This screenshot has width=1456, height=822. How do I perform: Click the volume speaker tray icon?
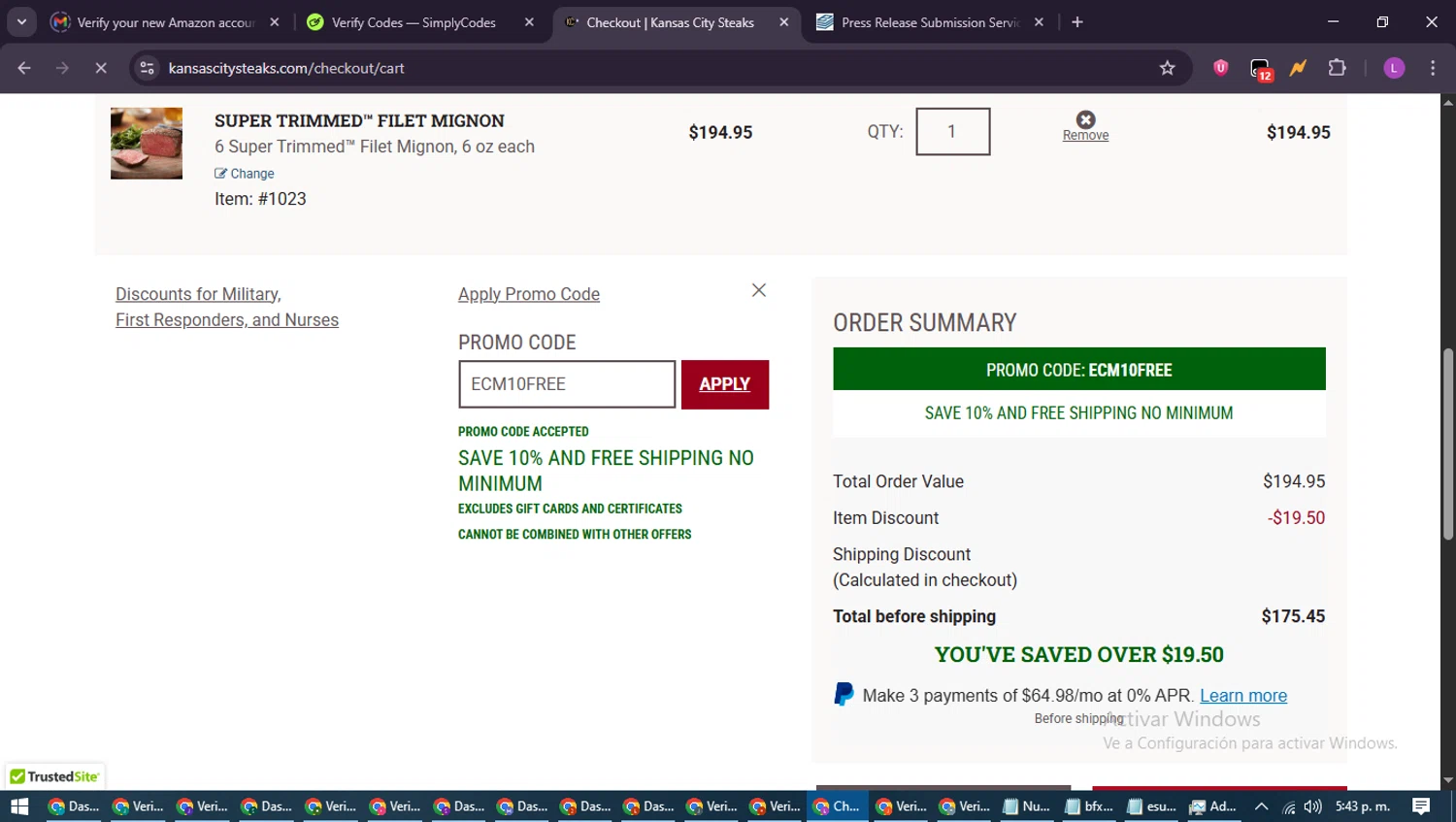pos(1313,806)
